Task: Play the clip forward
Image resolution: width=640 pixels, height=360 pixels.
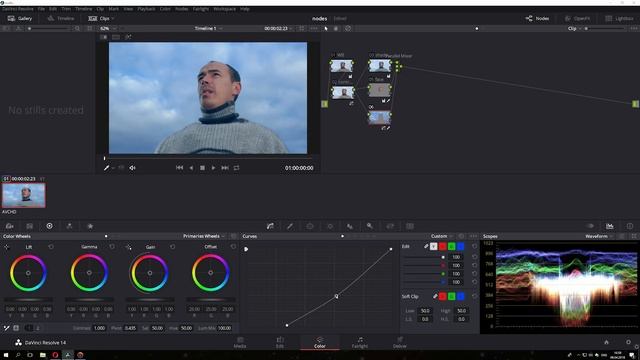Action: [x=213, y=168]
